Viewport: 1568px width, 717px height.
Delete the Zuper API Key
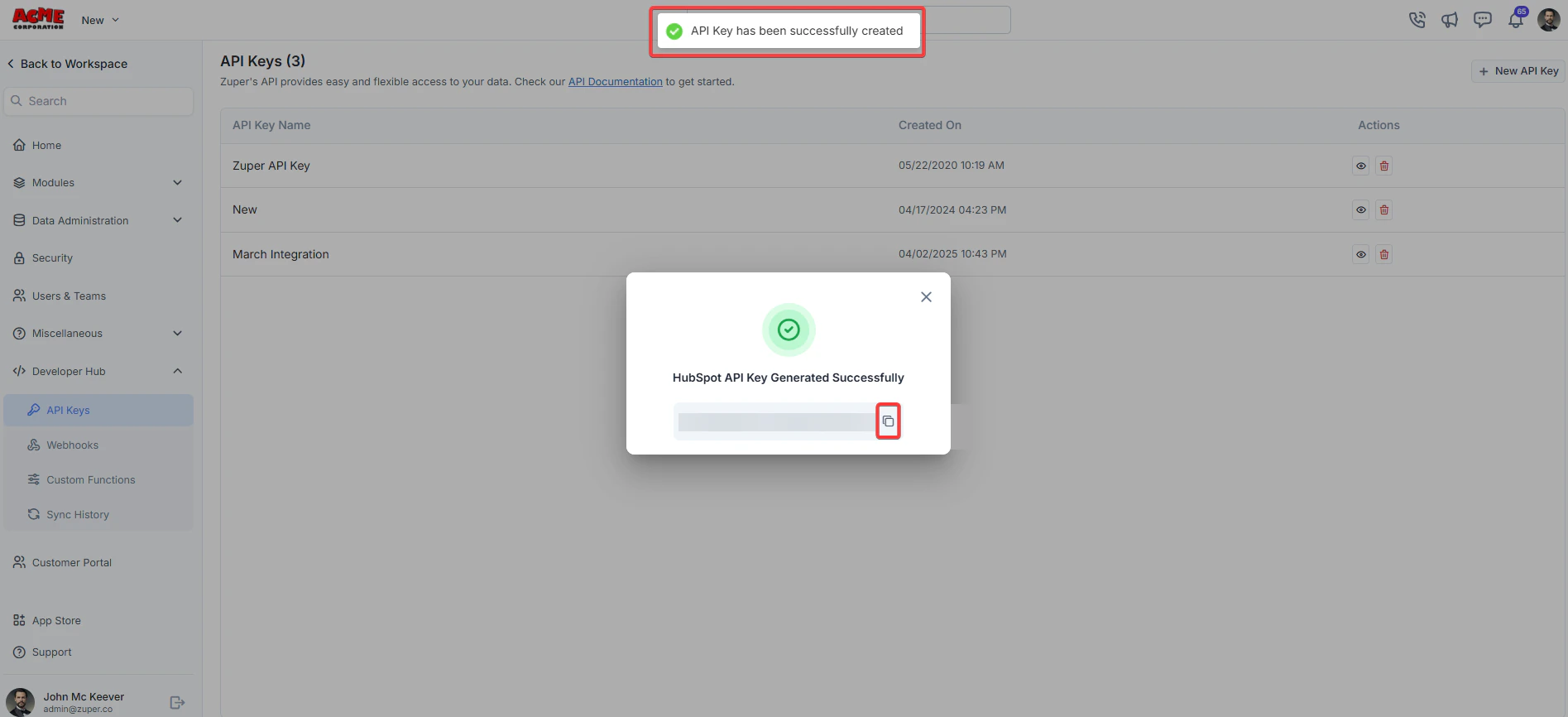click(1383, 166)
